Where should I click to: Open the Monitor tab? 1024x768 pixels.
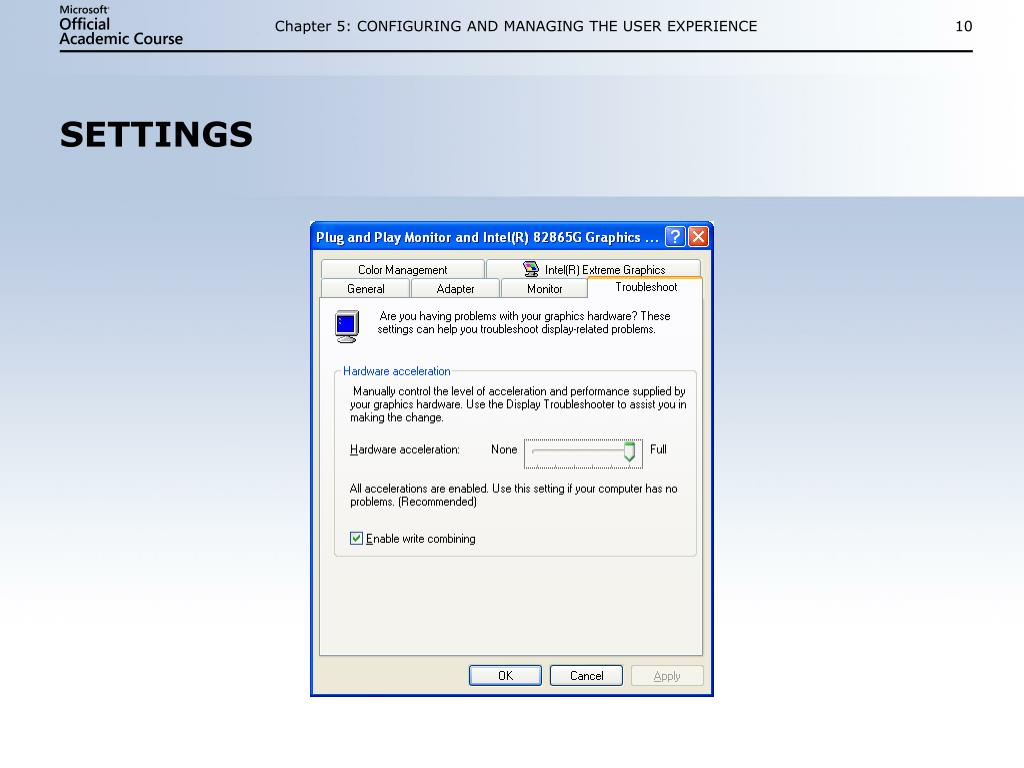point(545,288)
